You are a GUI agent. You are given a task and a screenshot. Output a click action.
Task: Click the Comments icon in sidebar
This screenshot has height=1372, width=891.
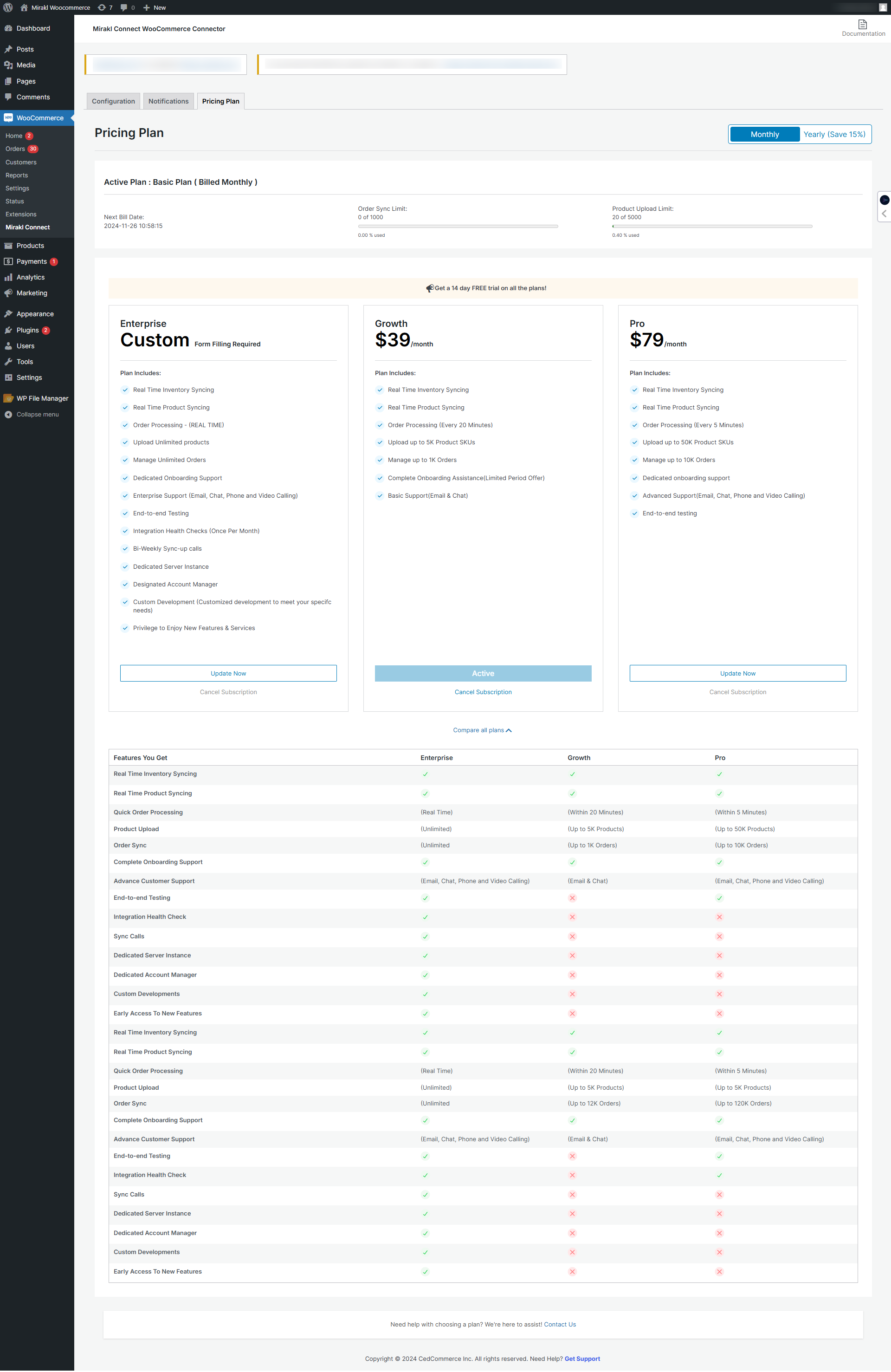(8, 97)
